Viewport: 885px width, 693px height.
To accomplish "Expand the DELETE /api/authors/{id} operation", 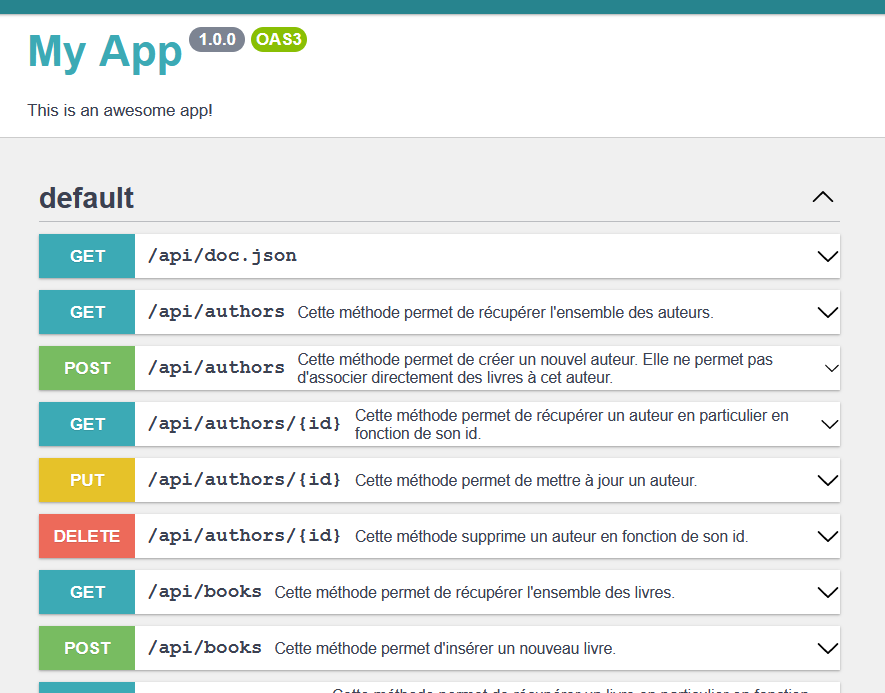I will click(x=827, y=536).
